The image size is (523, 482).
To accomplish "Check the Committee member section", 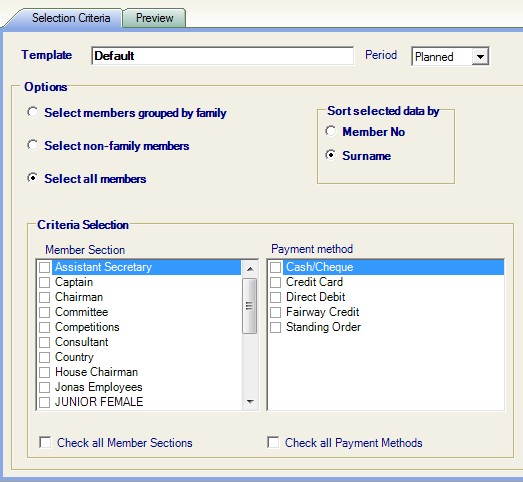I will coord(45,312).
